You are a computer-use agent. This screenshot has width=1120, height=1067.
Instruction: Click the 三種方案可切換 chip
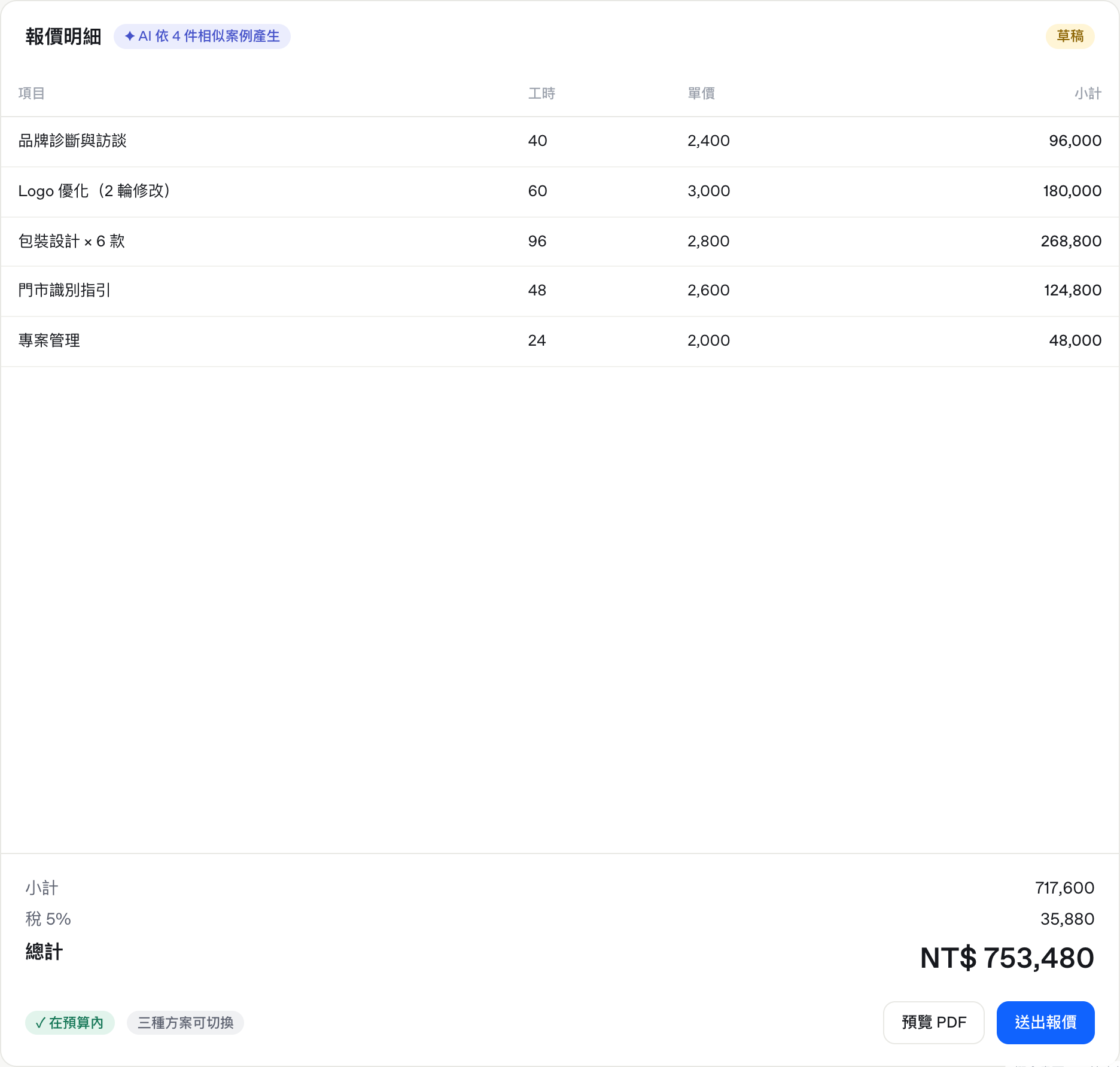pos(185,1023)
